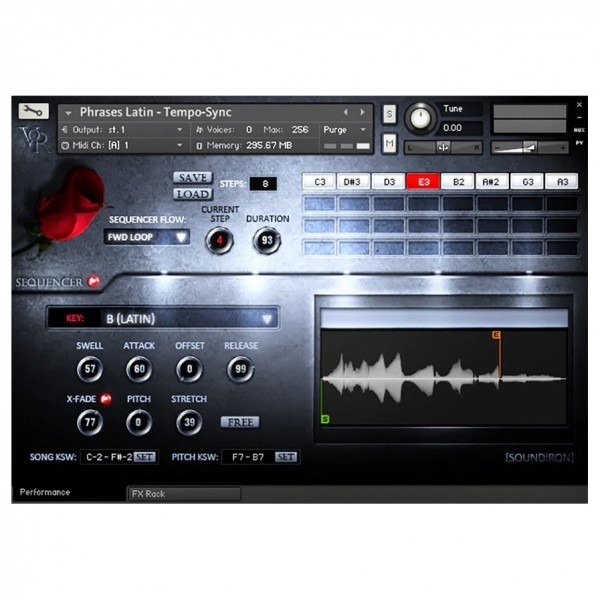The image size is (600, 600).
Task: Open instrument edit mode with wrench icon
Action: pos(33,111)
